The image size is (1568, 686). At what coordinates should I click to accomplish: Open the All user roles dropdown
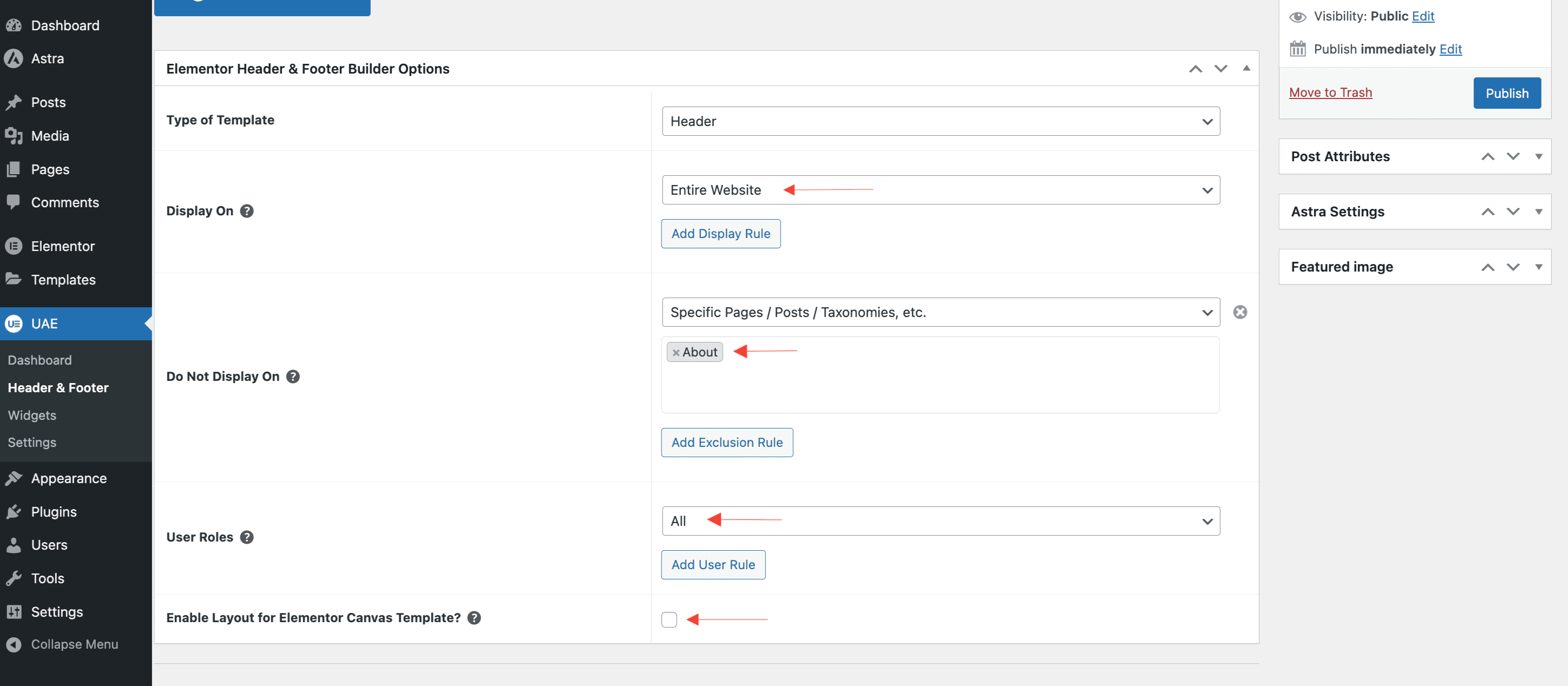click(941, 521)
